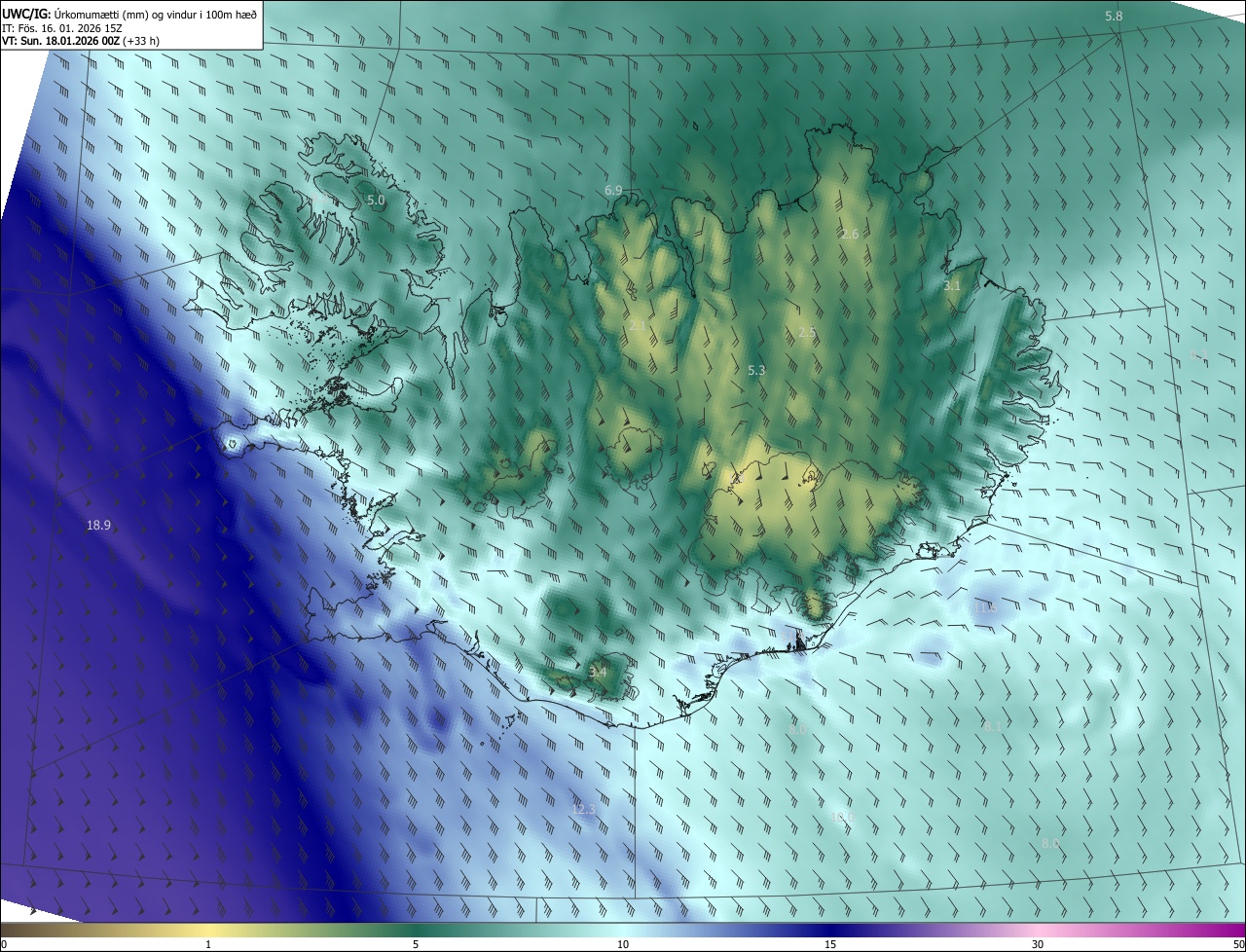Click the color scale tick labeled 10

tap(623, 944)
